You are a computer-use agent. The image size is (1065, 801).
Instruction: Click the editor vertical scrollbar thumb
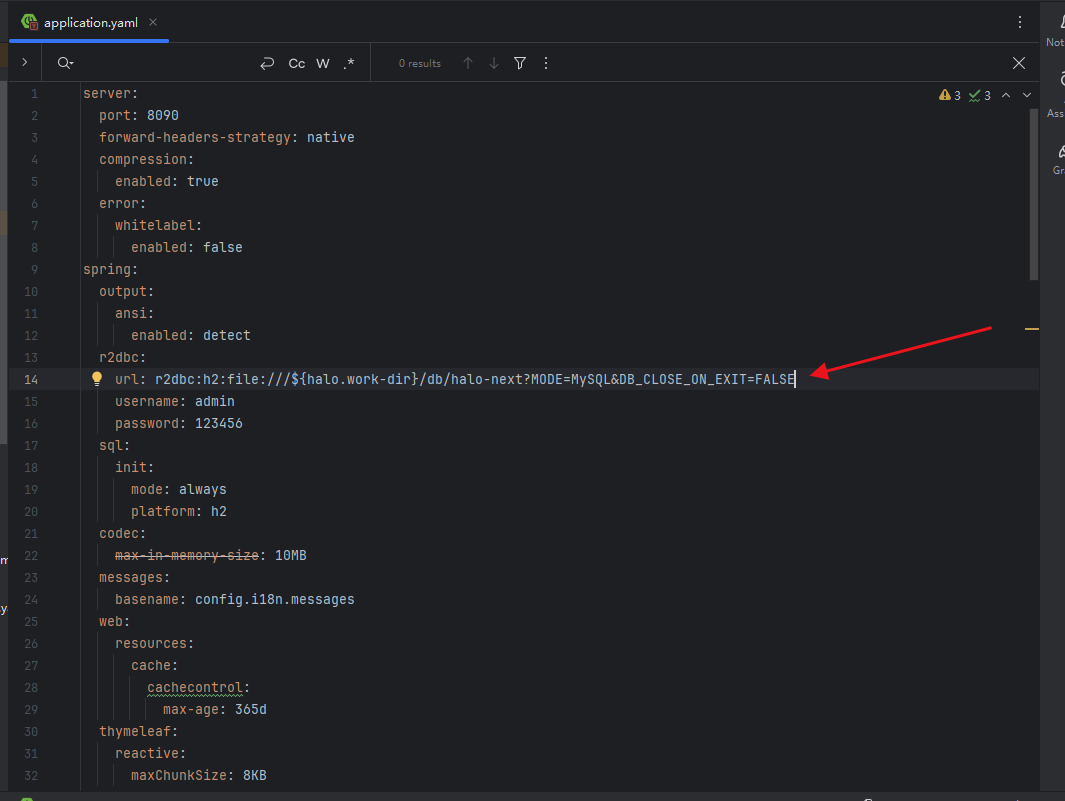(x=1034, y=194)
